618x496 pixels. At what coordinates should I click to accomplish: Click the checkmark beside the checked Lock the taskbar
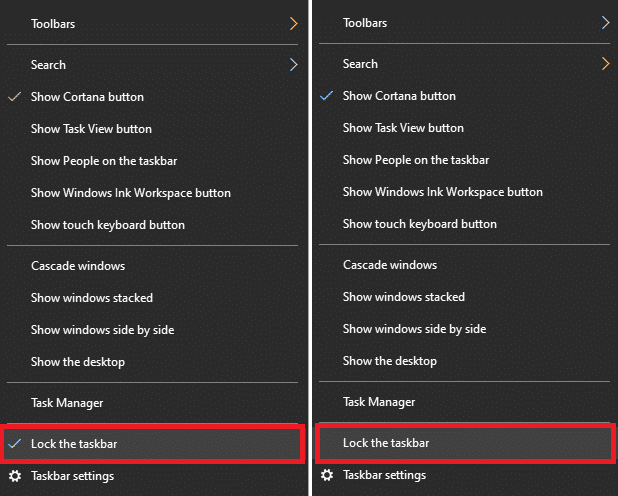point(14,443)
